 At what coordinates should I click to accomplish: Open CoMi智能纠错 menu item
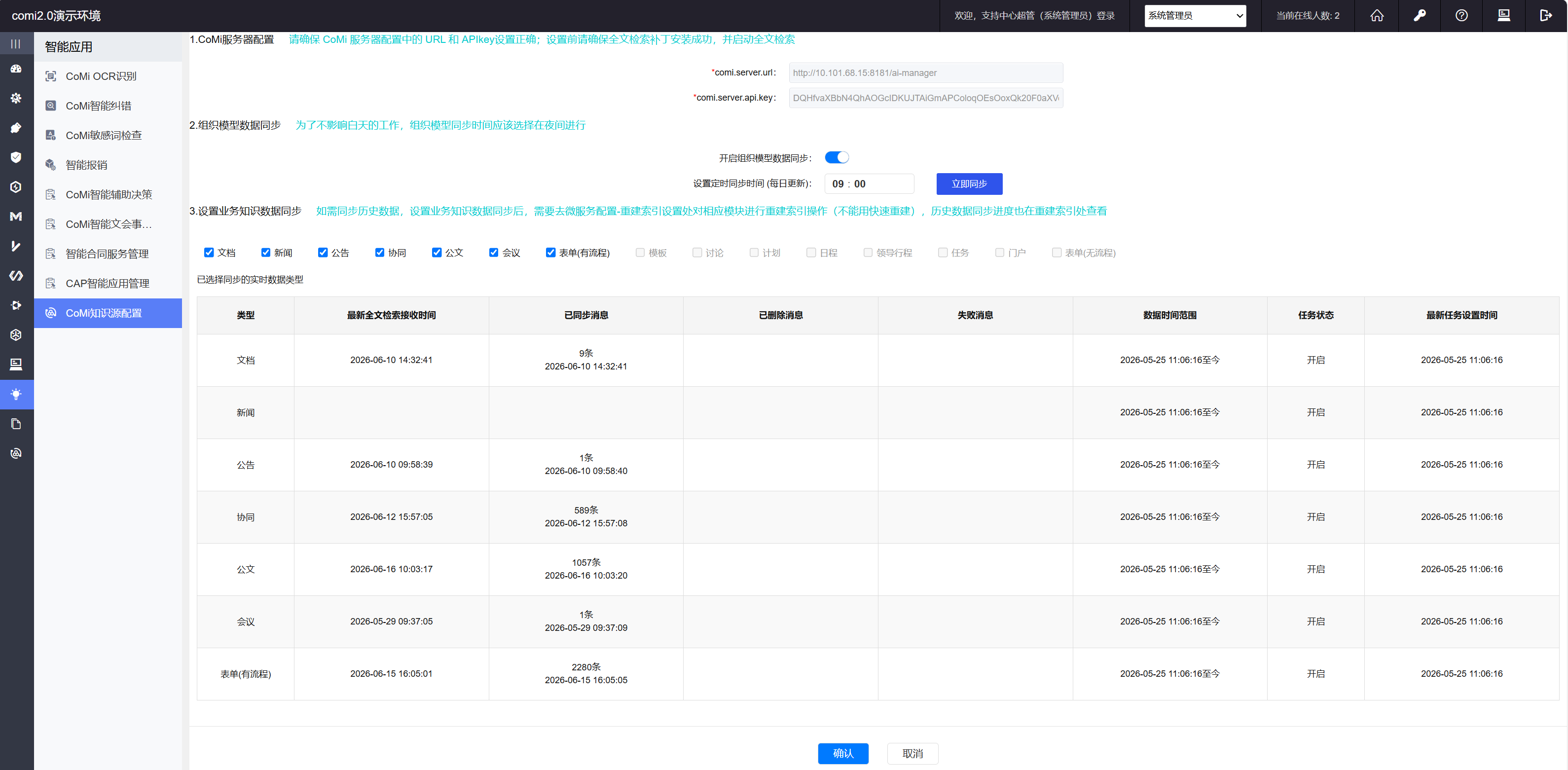point(108,106)
